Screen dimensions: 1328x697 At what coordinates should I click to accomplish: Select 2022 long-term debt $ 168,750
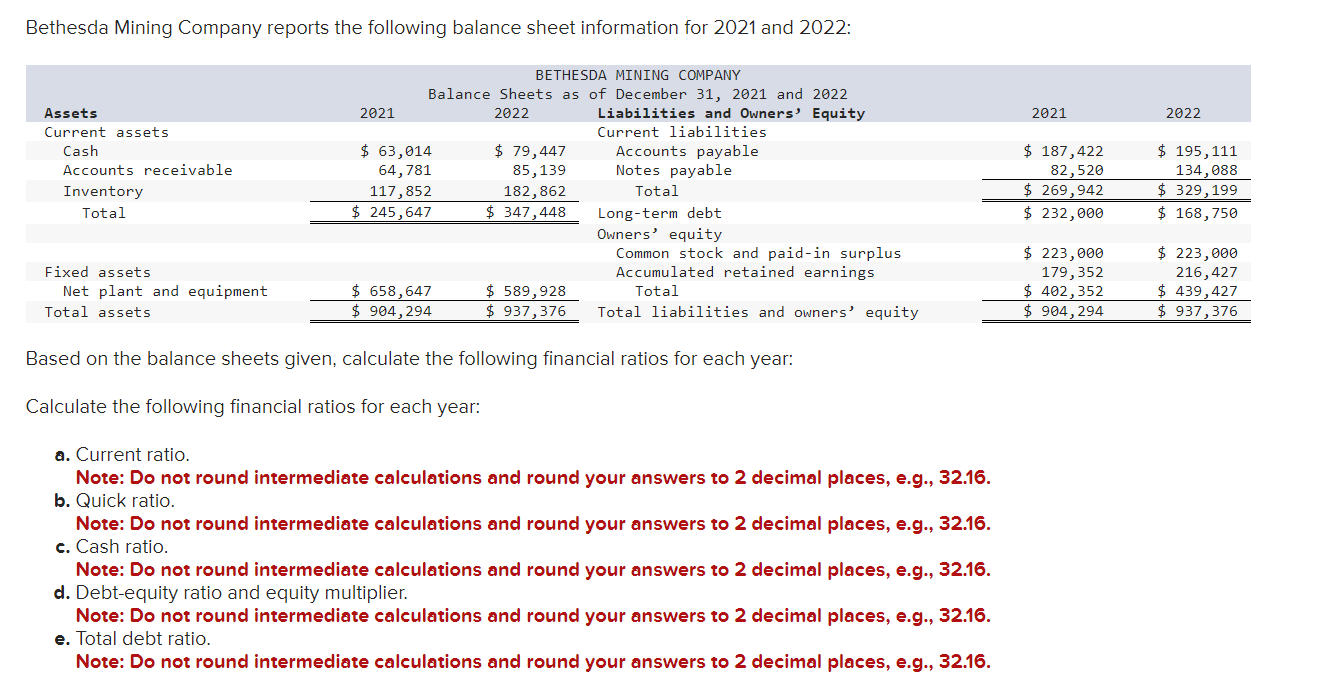point(1198,213)
